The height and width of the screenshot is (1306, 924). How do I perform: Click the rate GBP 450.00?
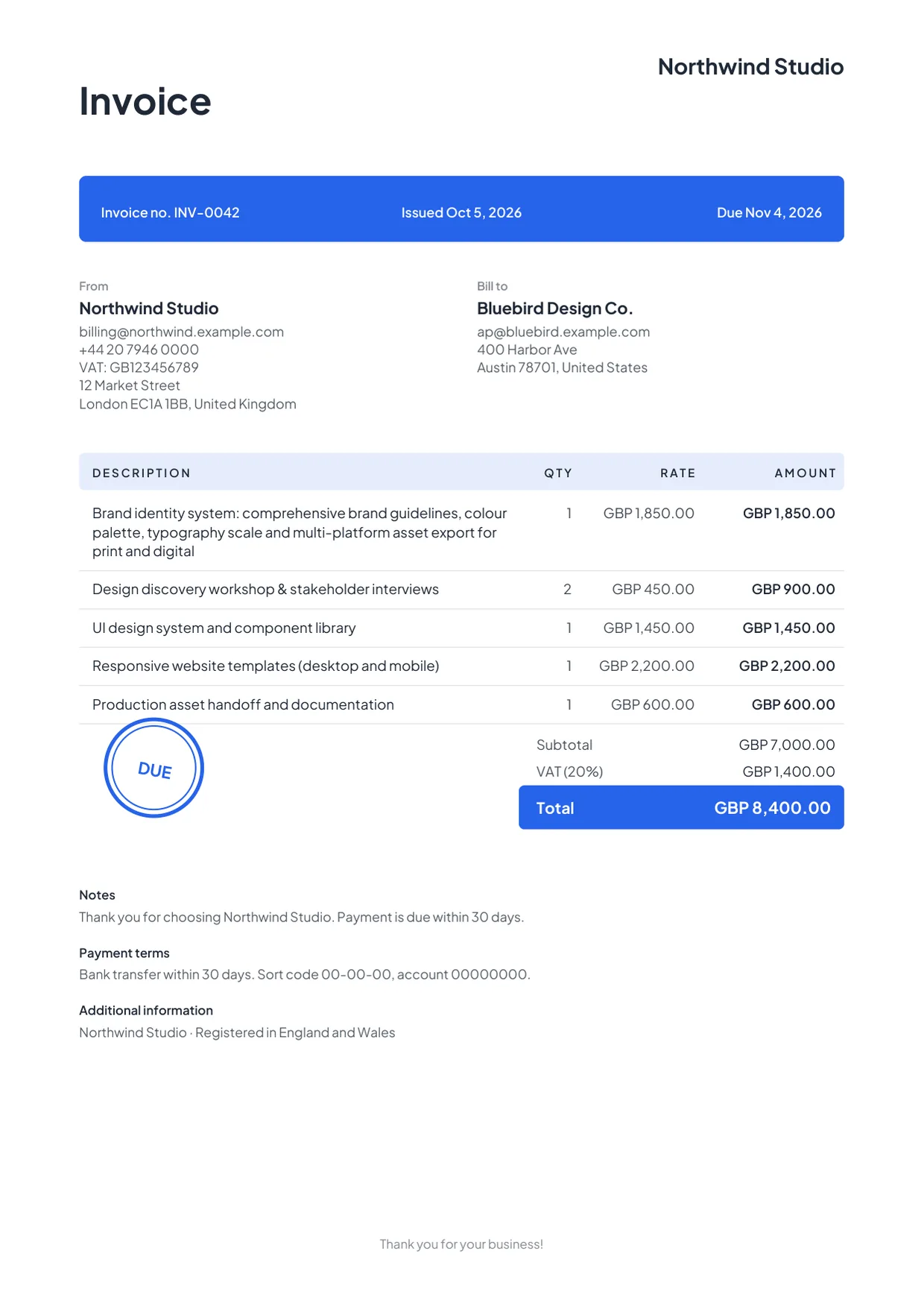[653, 589]
